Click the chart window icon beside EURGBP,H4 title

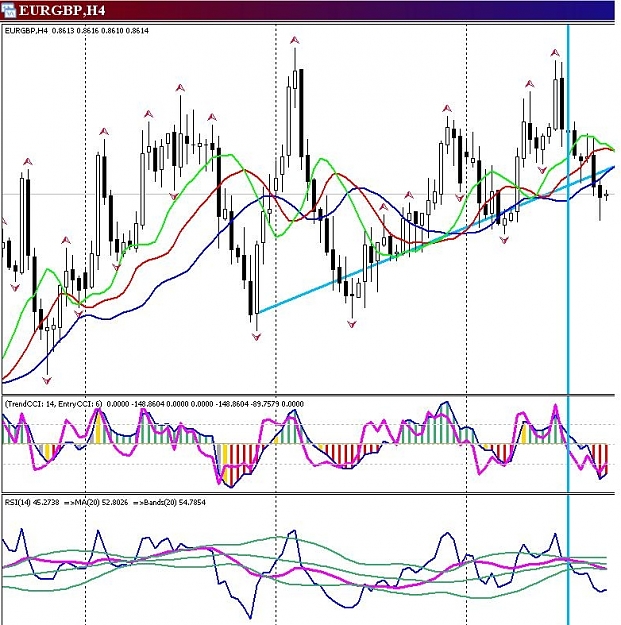(x=8, y=9)
